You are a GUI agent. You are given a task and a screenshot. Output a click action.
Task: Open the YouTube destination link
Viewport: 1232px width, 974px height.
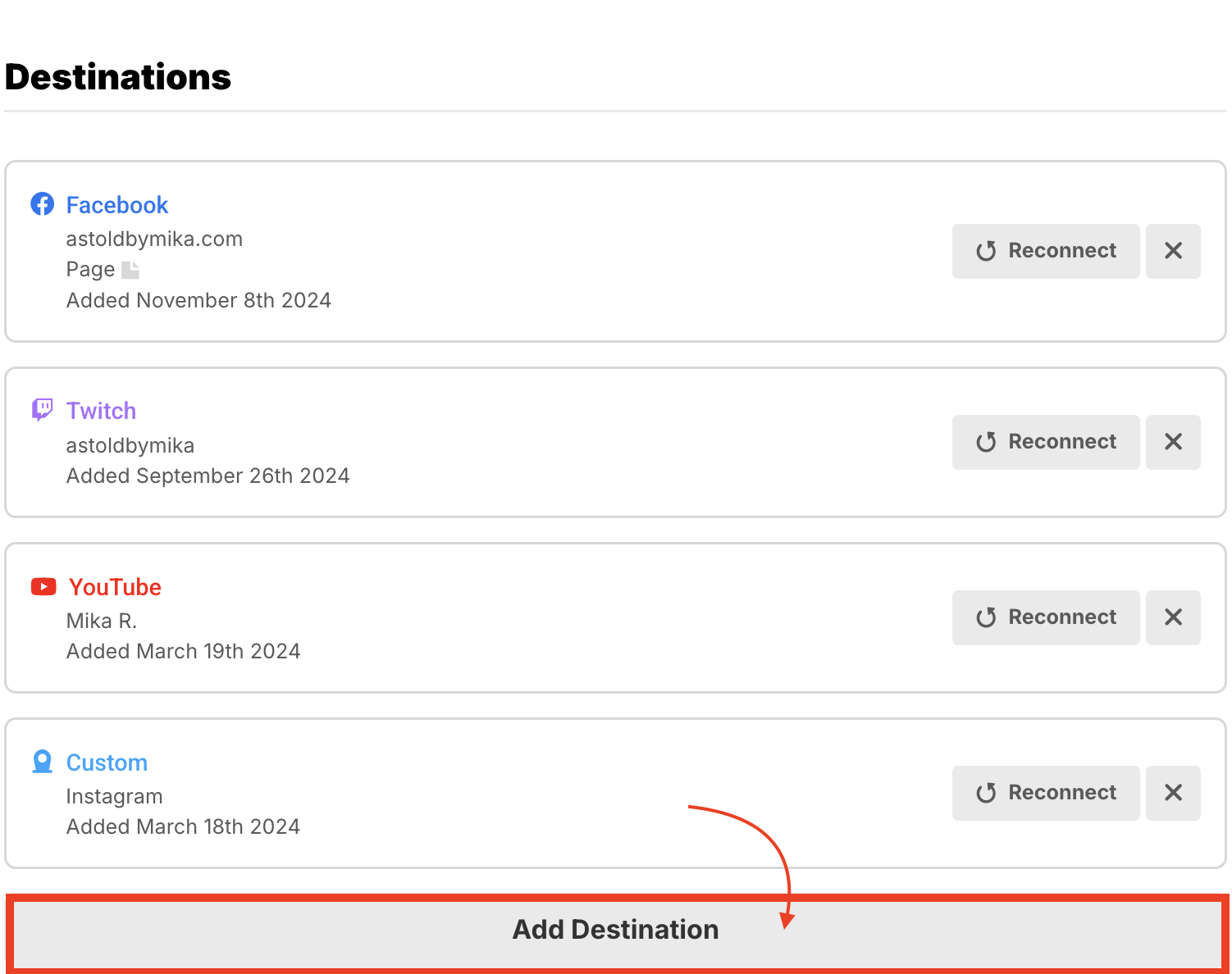coord(115,587)
